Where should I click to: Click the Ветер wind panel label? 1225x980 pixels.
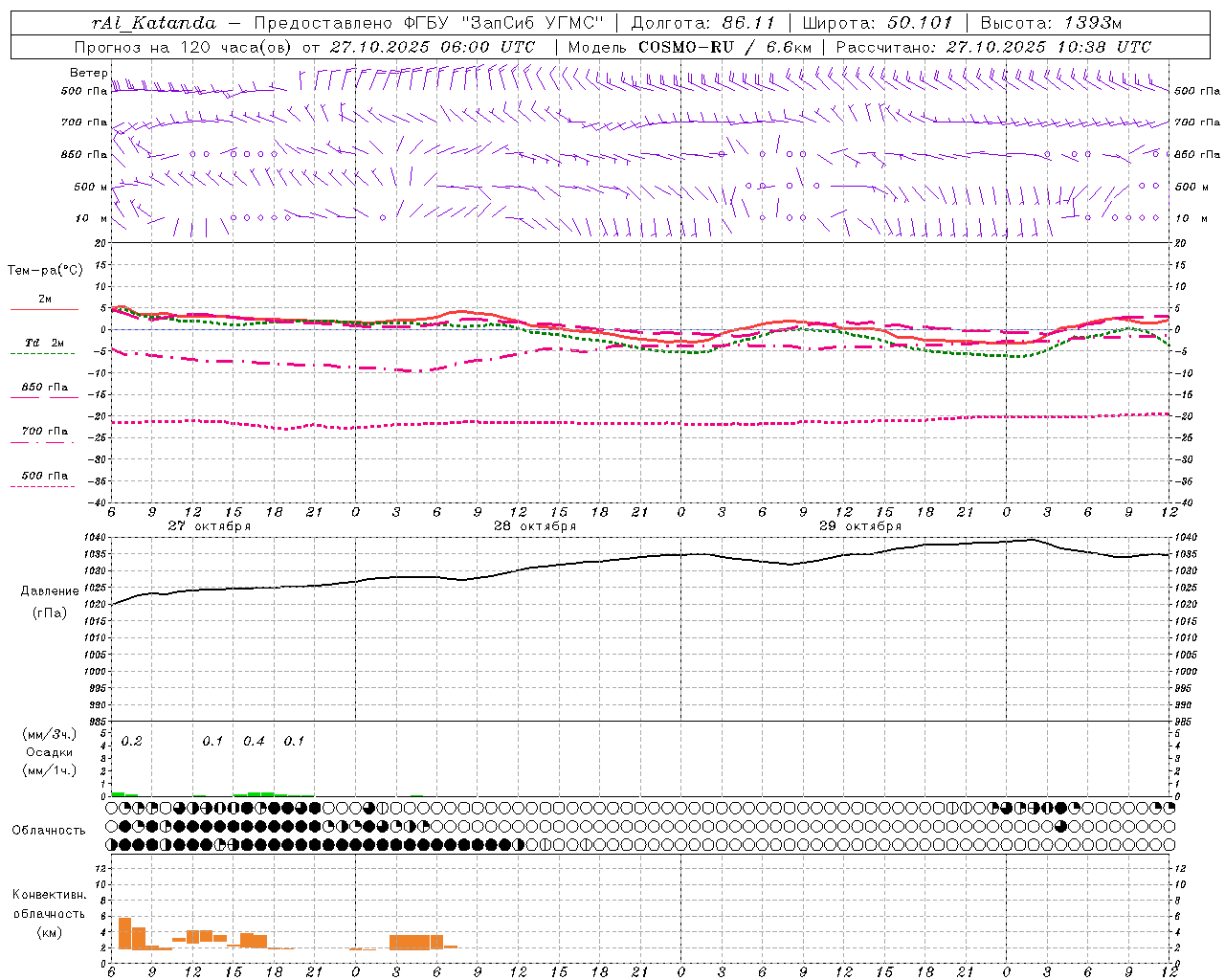(88, 73)
